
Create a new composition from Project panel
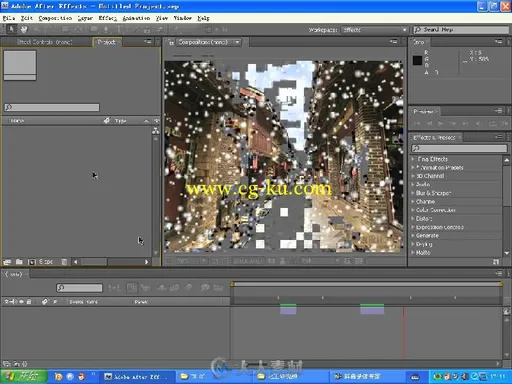32,262
